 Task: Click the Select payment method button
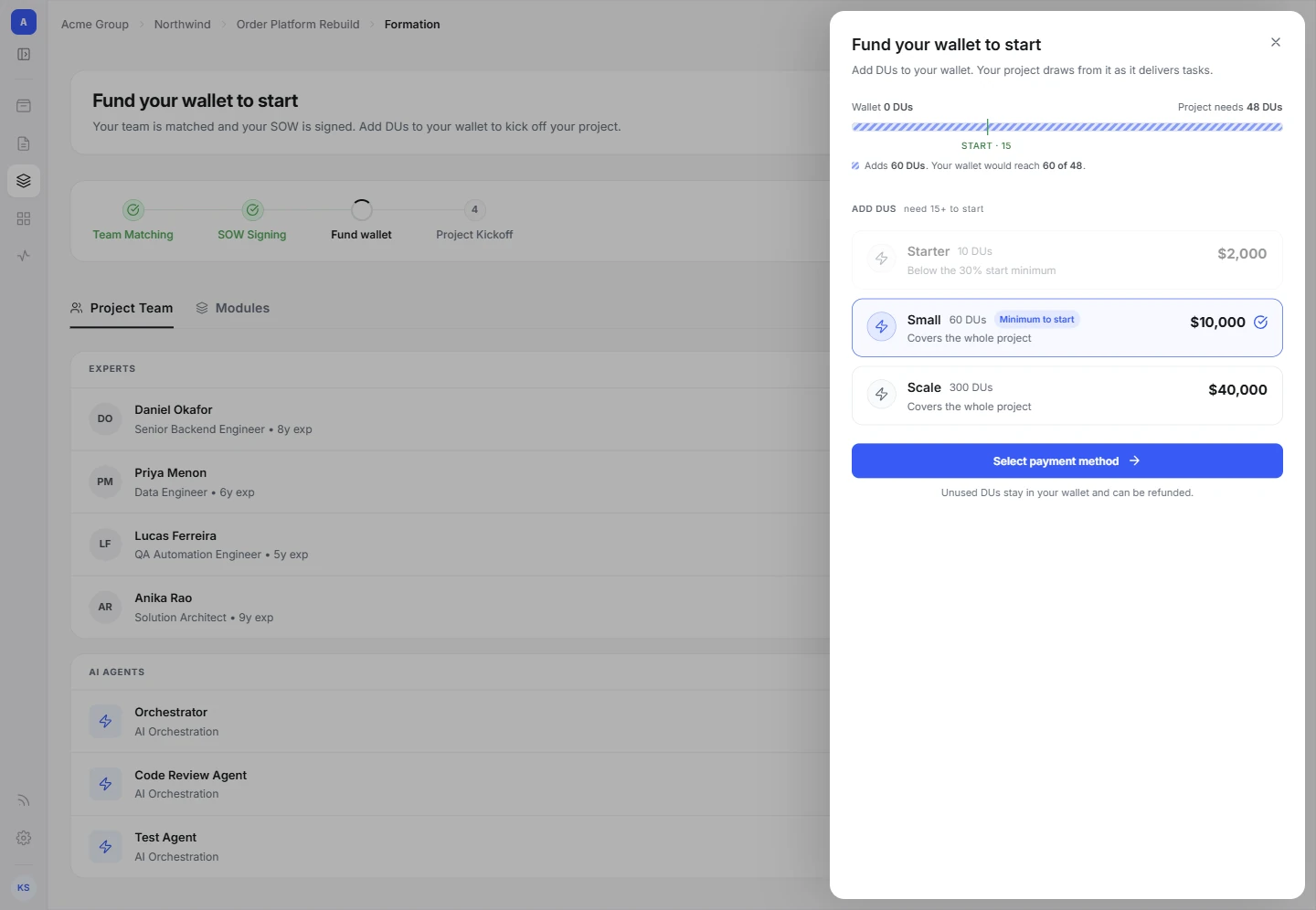pyautogui.click(x=1067, y=460)
